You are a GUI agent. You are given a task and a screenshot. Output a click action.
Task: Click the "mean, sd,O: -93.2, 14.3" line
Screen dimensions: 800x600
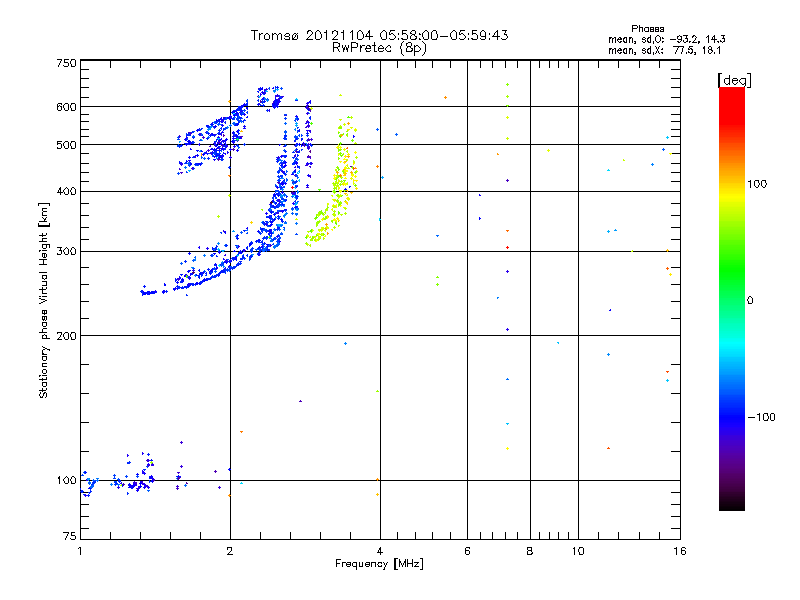click(666, 39)
